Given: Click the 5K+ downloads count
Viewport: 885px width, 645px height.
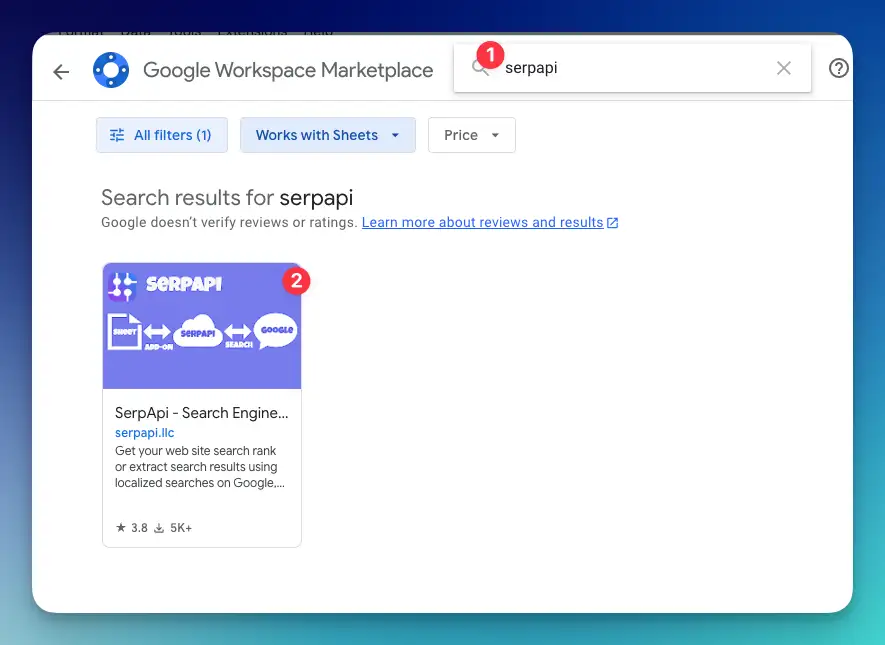Looking at the screenshot, I should click(x=173, y=528).
